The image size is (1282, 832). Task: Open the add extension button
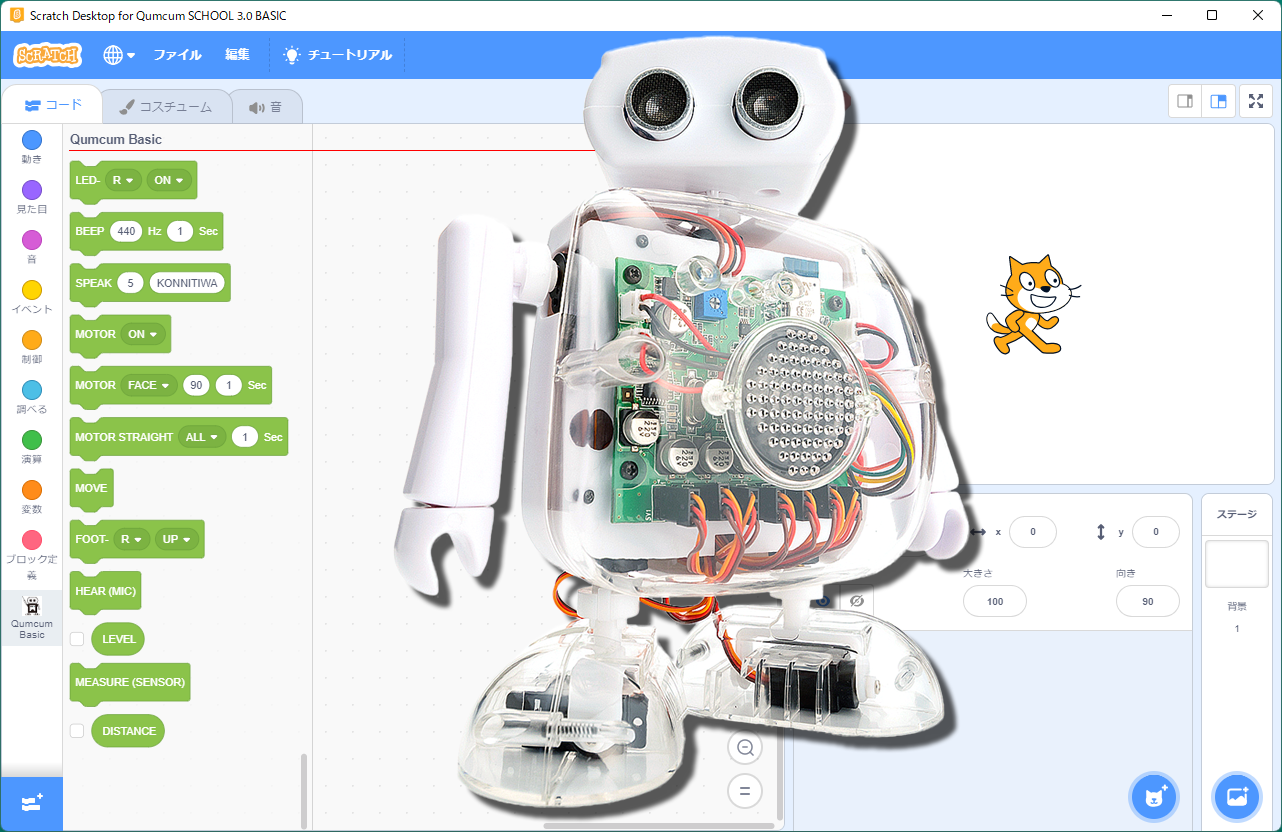pyautogui.click(x=32, y=803)
